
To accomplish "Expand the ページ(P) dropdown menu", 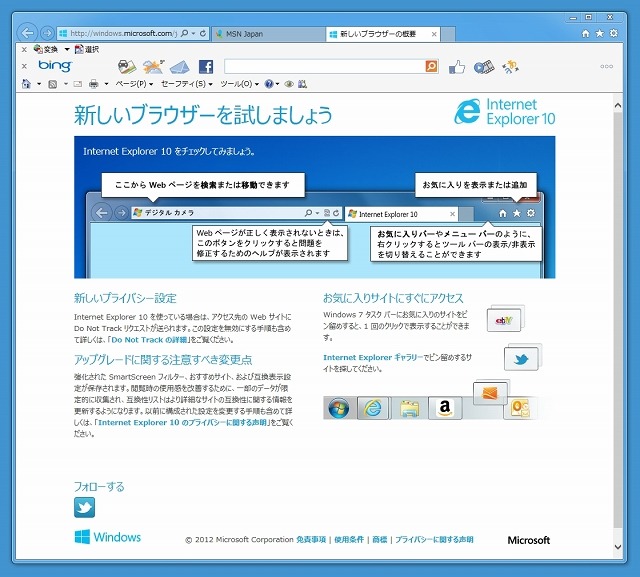I will 133,84.
